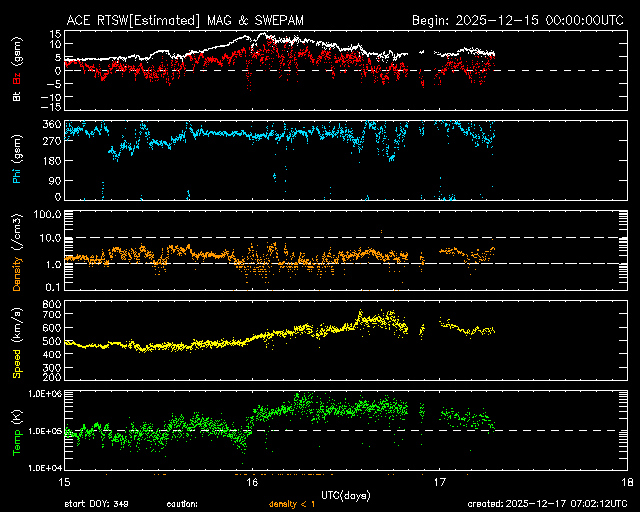Click the Speed (km/s) axis label
Viewport: 640px width, 512px height.
[x=16, y=344]
